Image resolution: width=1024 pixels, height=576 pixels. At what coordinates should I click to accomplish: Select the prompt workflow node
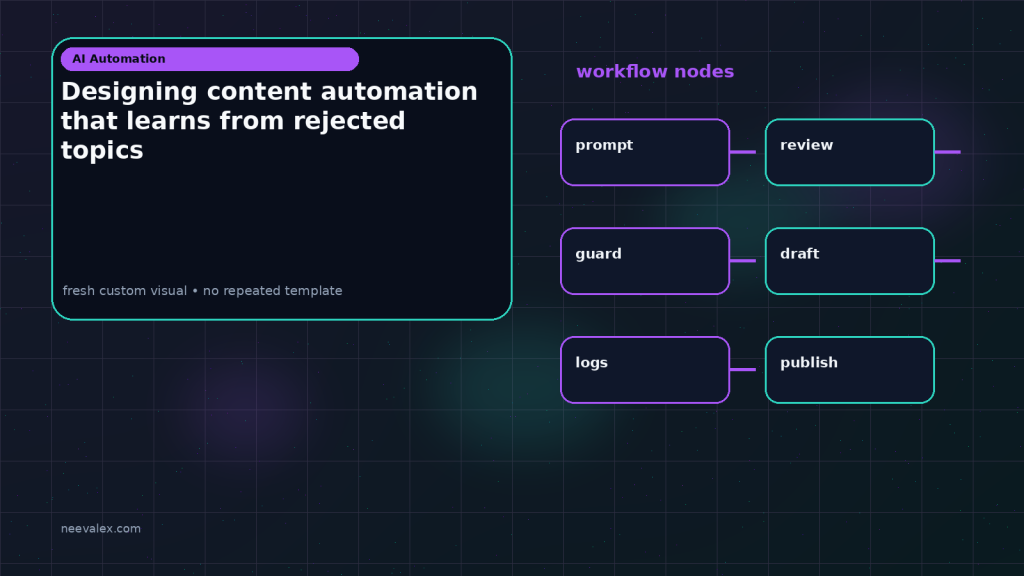[x=645, y=152]
